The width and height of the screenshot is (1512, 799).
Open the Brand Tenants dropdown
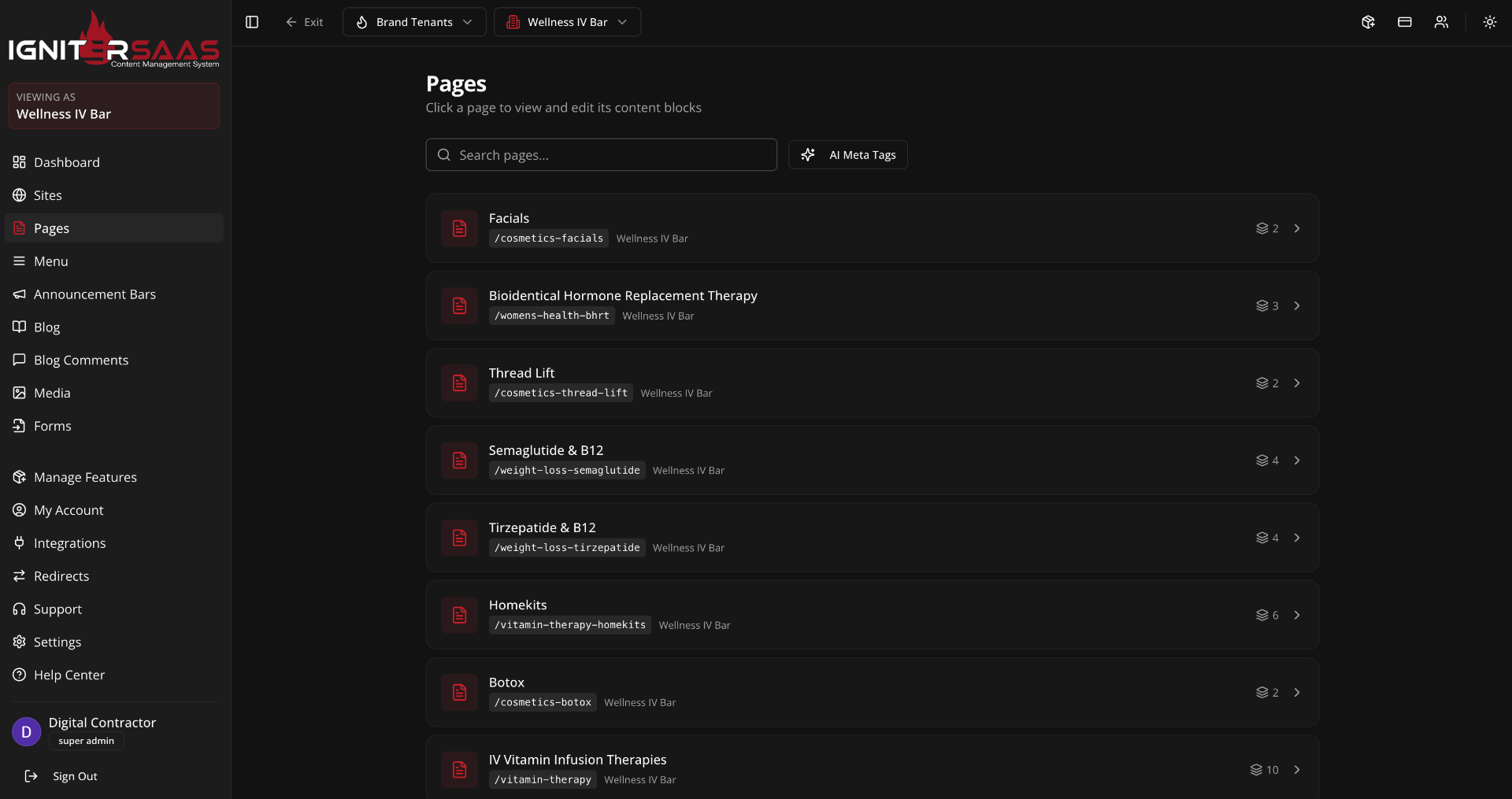[413, 22]
